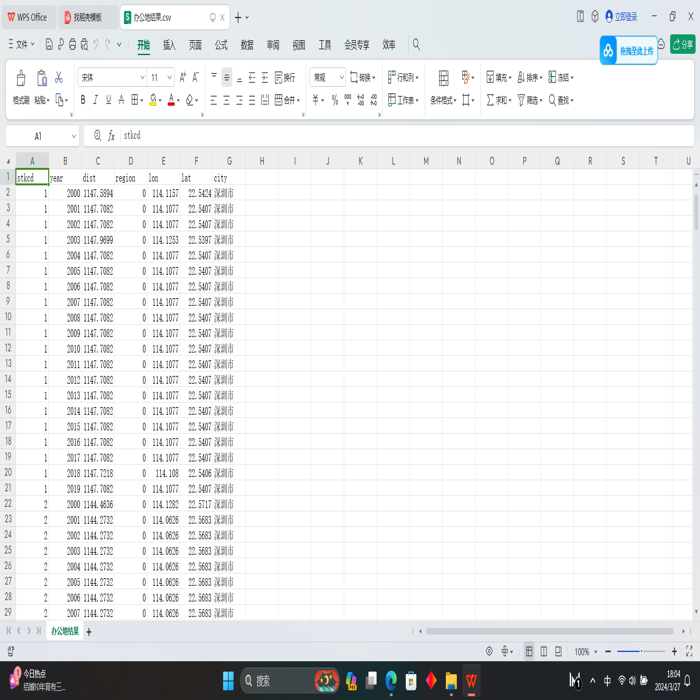Screen dimensions: 700x700
Task: Open Rows and Columns (行和列) menu
Action: click(x=403, y=78)
